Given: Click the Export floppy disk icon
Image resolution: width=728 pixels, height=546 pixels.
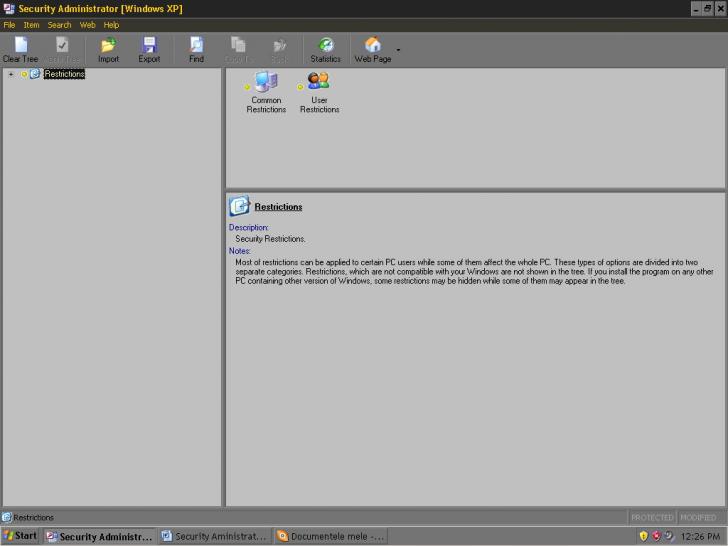Looking at the screenshot, I should coord(149,45).
